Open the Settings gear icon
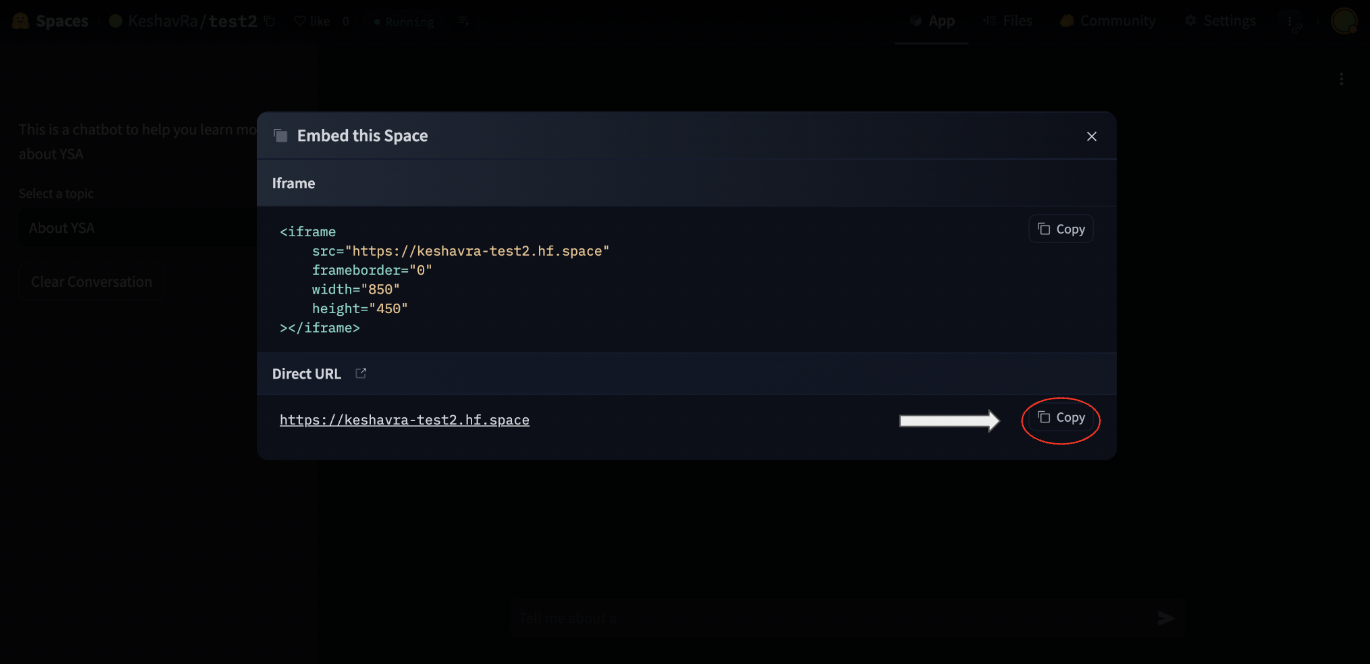 pyautogui.click(x=1190, y=20)
